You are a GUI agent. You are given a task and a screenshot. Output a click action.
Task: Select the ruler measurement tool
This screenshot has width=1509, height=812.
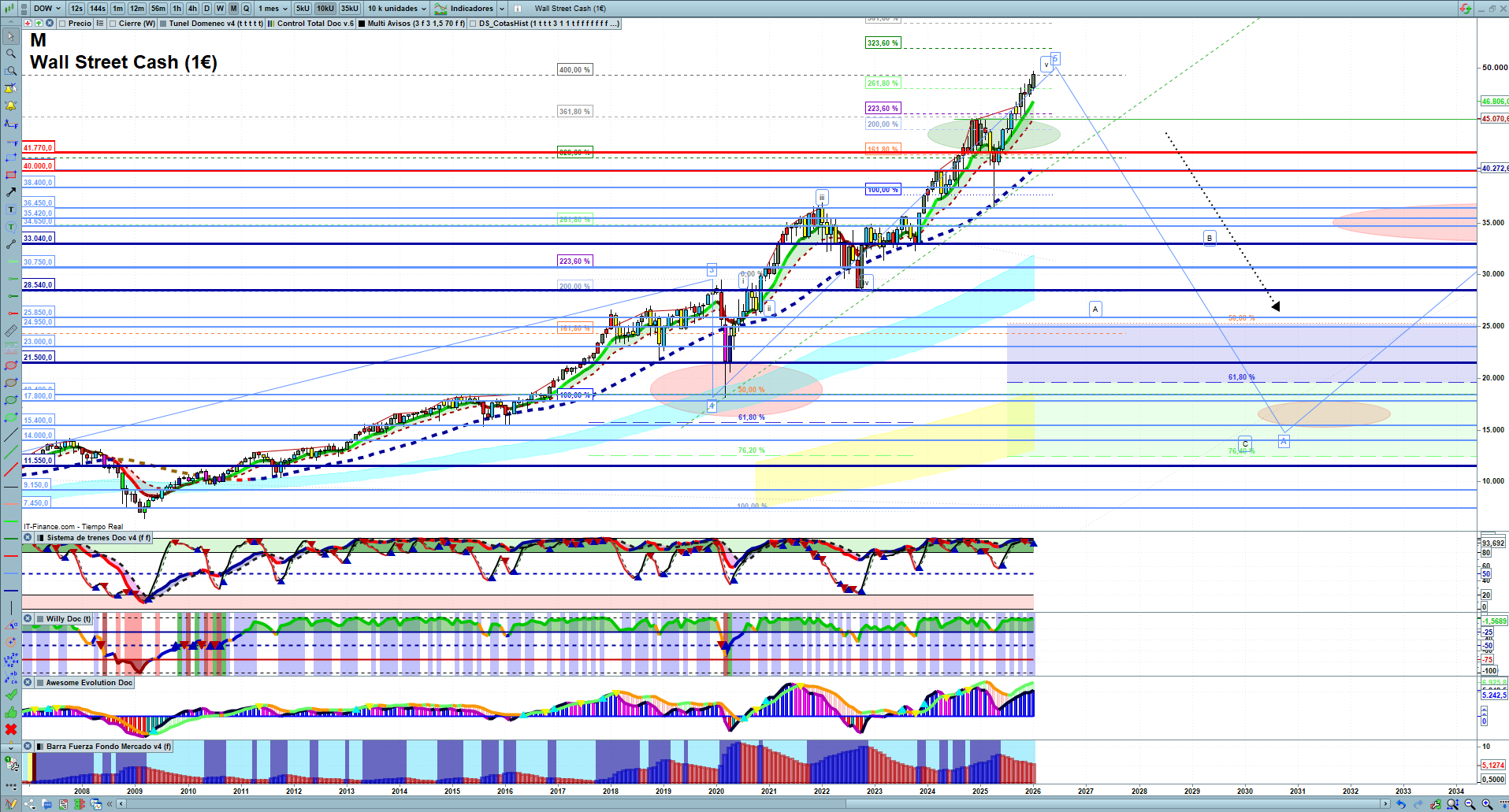(x=11, y=332)
